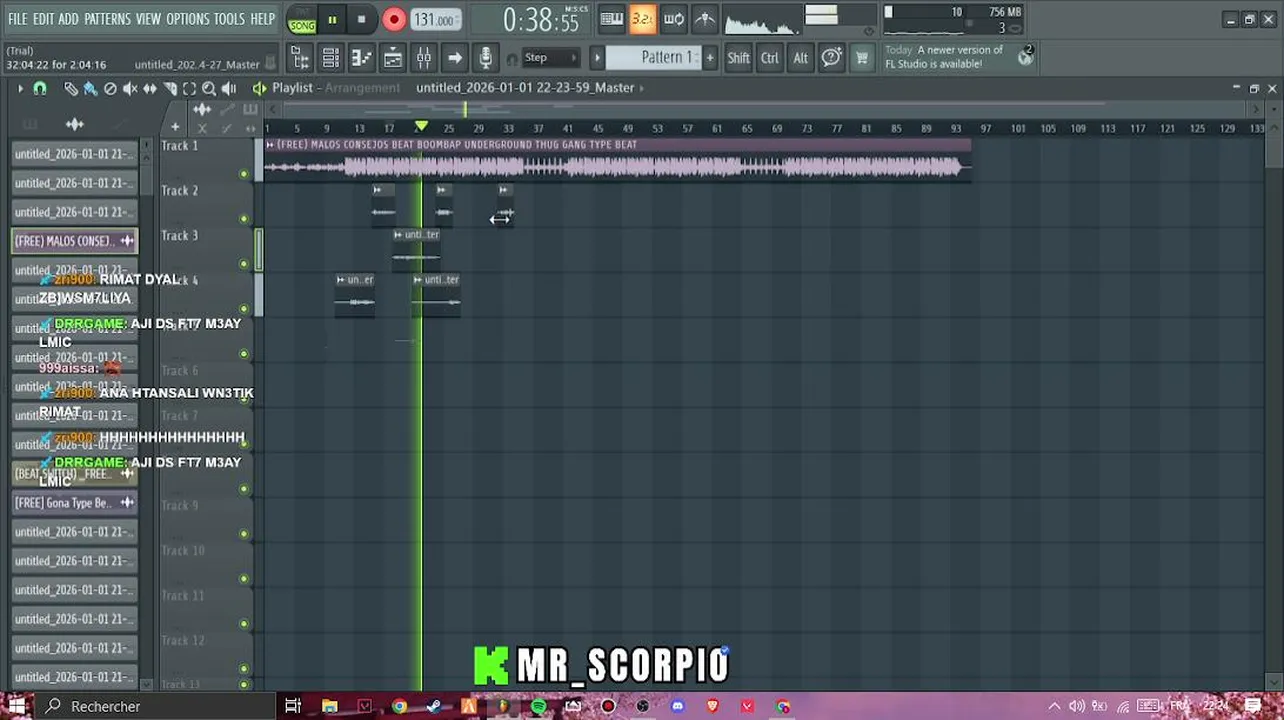
Task: Select the Paint brush tool
Action: (x=90, y=89)
